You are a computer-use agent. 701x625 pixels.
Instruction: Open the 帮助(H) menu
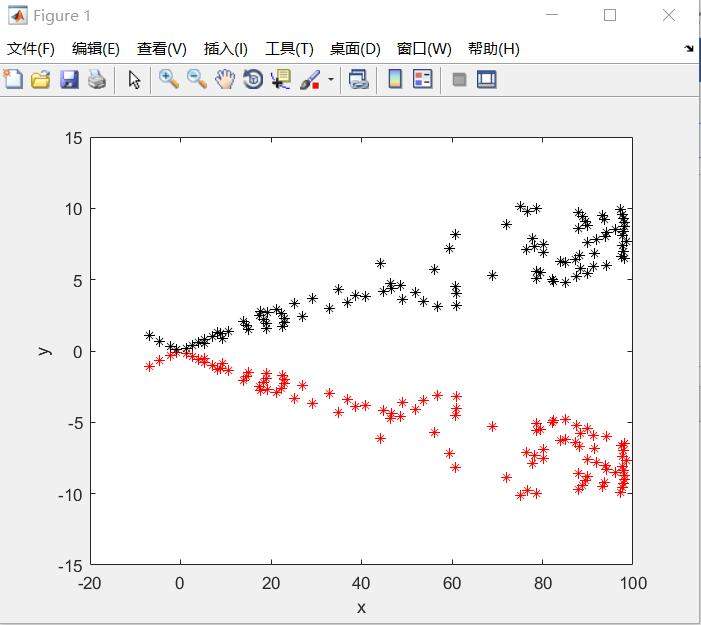click(494, 49)
